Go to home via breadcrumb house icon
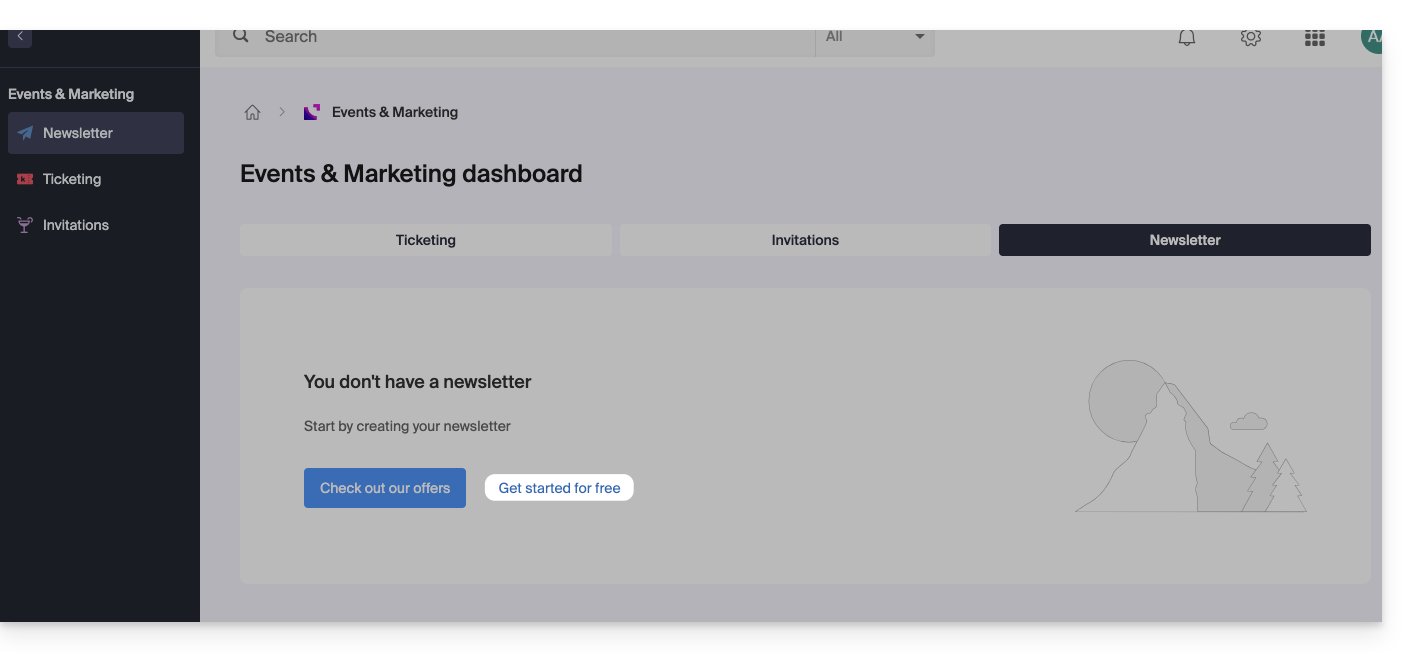The height and width of the screenshot is (652, 1412). [252, 112]
